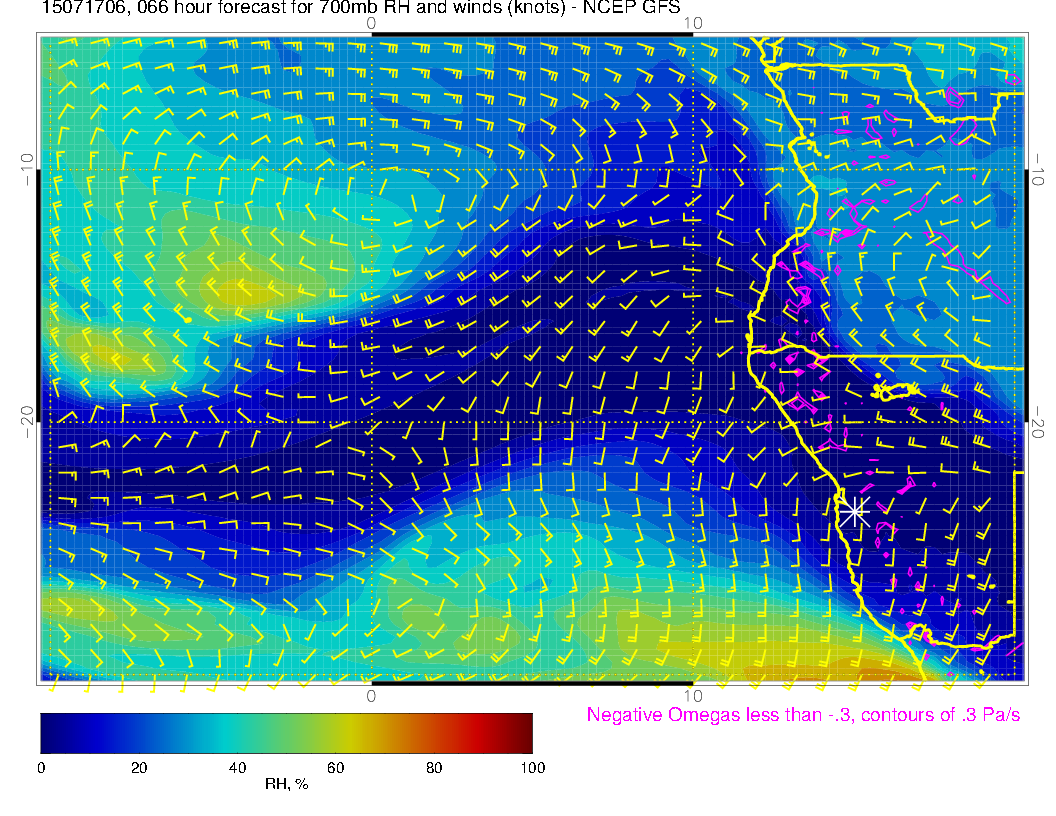Screen dimensions: 1056x816
Task: Click the 0 longitude label below the map
Action: 371,695
